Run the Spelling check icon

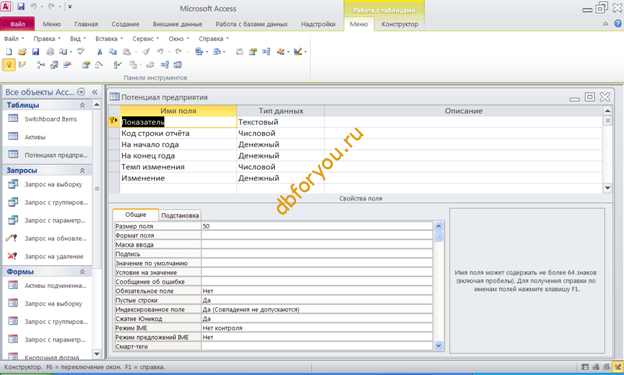tap(81, 52)
